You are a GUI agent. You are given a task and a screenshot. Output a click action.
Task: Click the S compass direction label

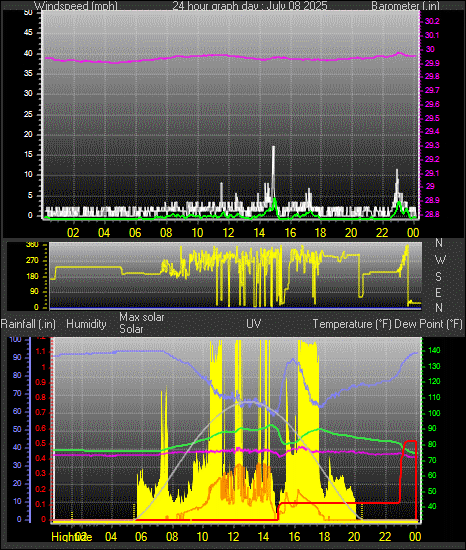pyautogui.click(x=438, y=277)
